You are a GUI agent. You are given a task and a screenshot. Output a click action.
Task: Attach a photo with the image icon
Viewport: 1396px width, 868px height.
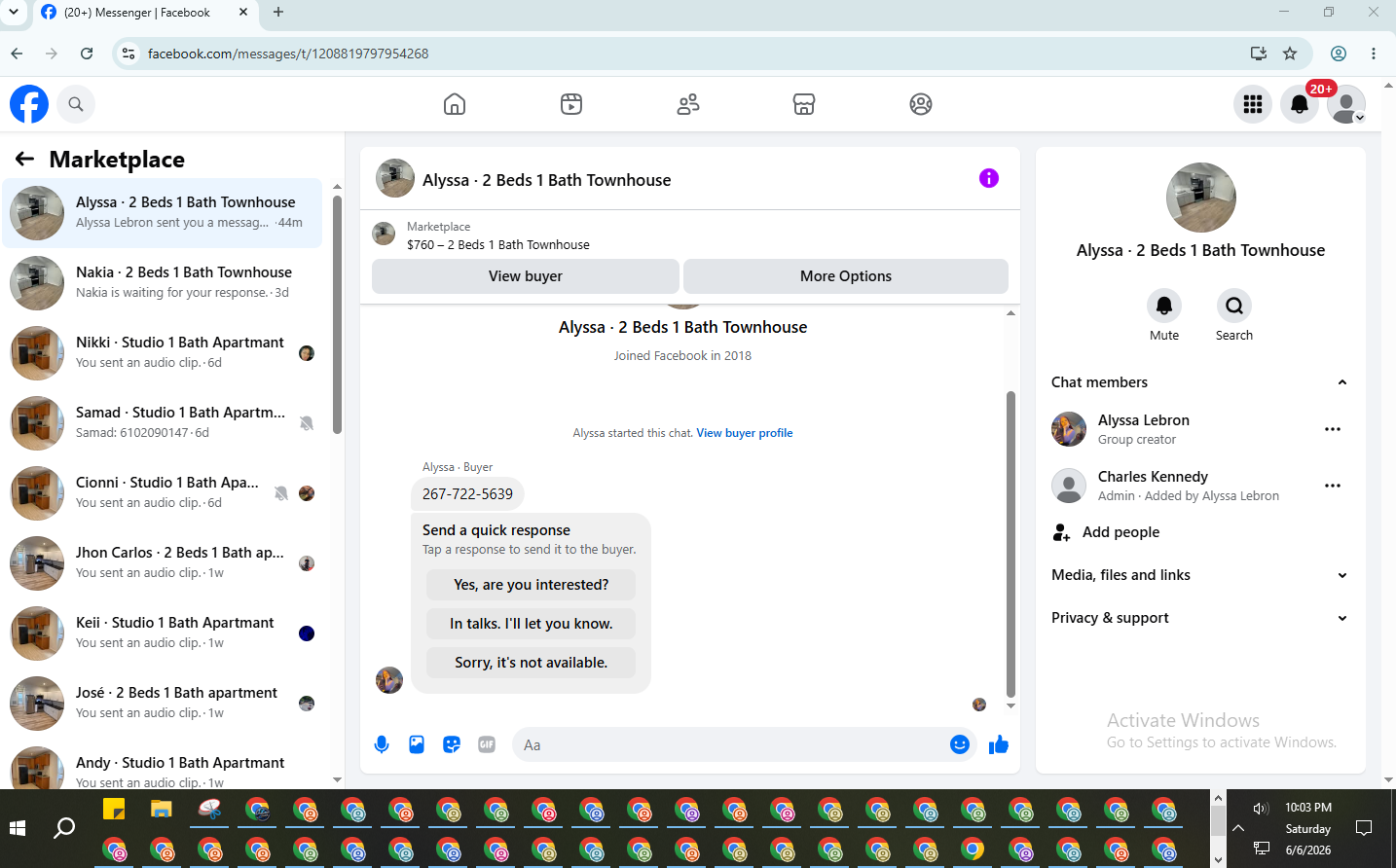[x=417, y=744]
